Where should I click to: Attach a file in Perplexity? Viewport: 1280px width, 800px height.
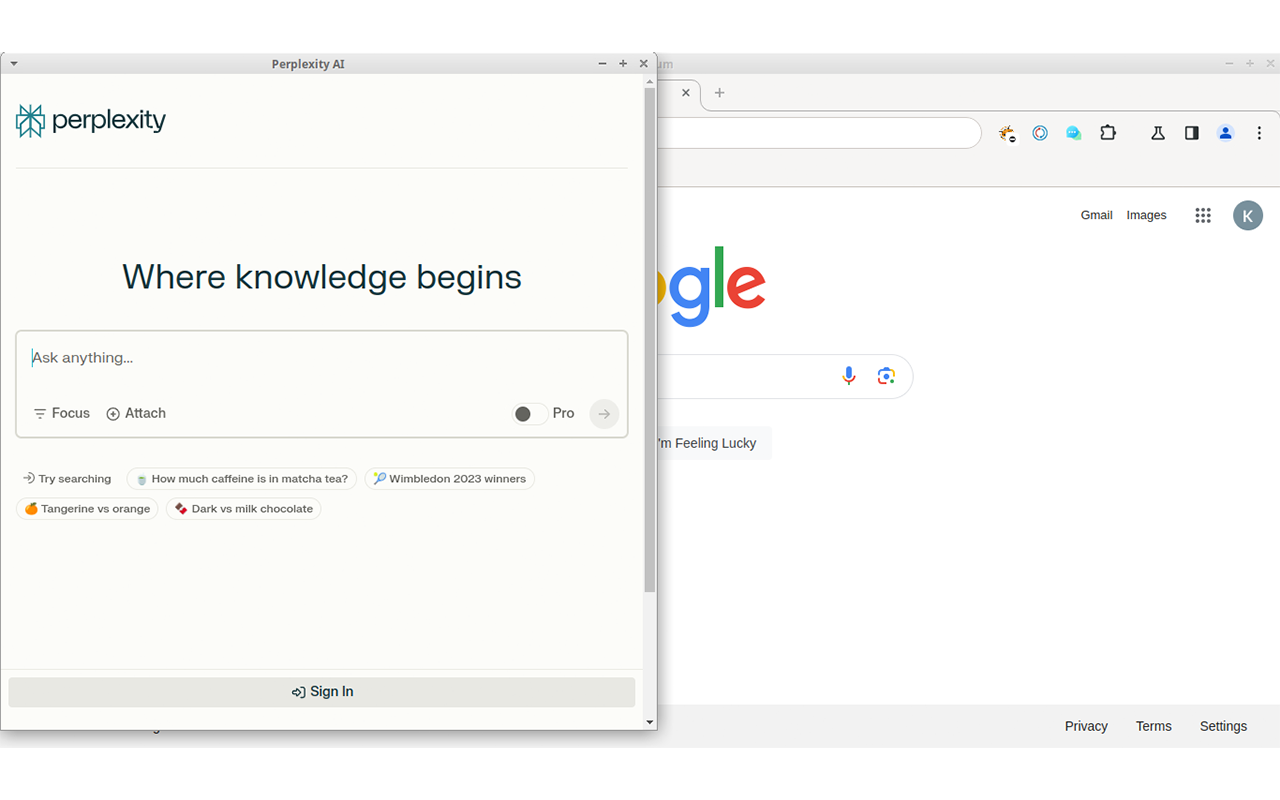136,413
